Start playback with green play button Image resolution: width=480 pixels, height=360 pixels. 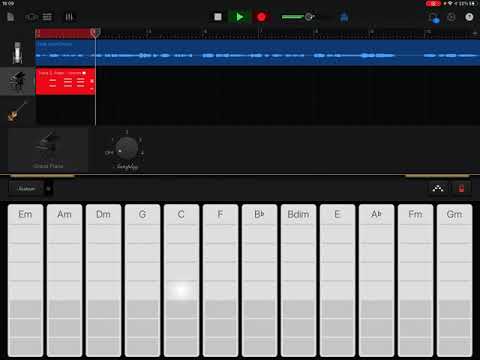click(x=239, y=17)
